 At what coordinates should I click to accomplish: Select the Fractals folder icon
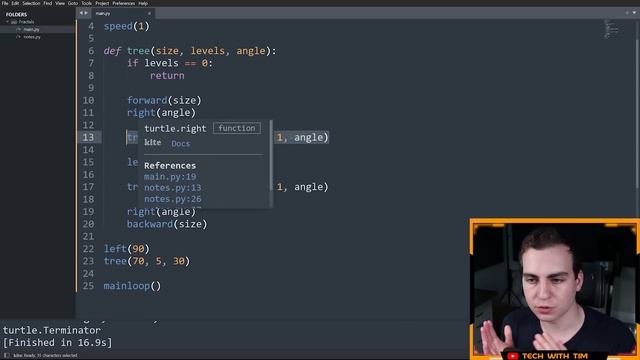click(14, 22)
